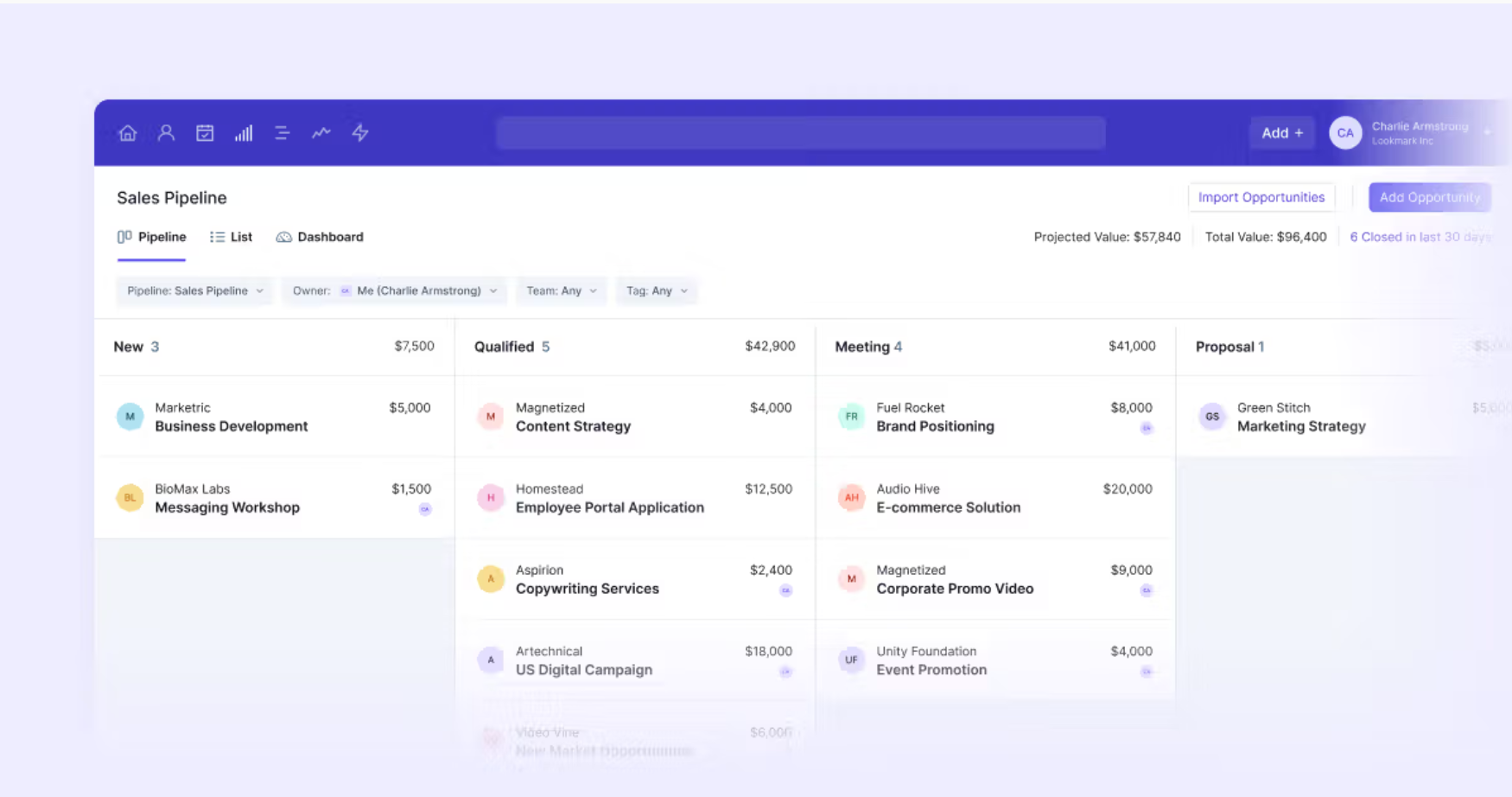Open Corporate Promo Video opportunity
Image resolution: width=1512 pixels, height=797 pixels.
pyautogui.click(x=955, y=589)
